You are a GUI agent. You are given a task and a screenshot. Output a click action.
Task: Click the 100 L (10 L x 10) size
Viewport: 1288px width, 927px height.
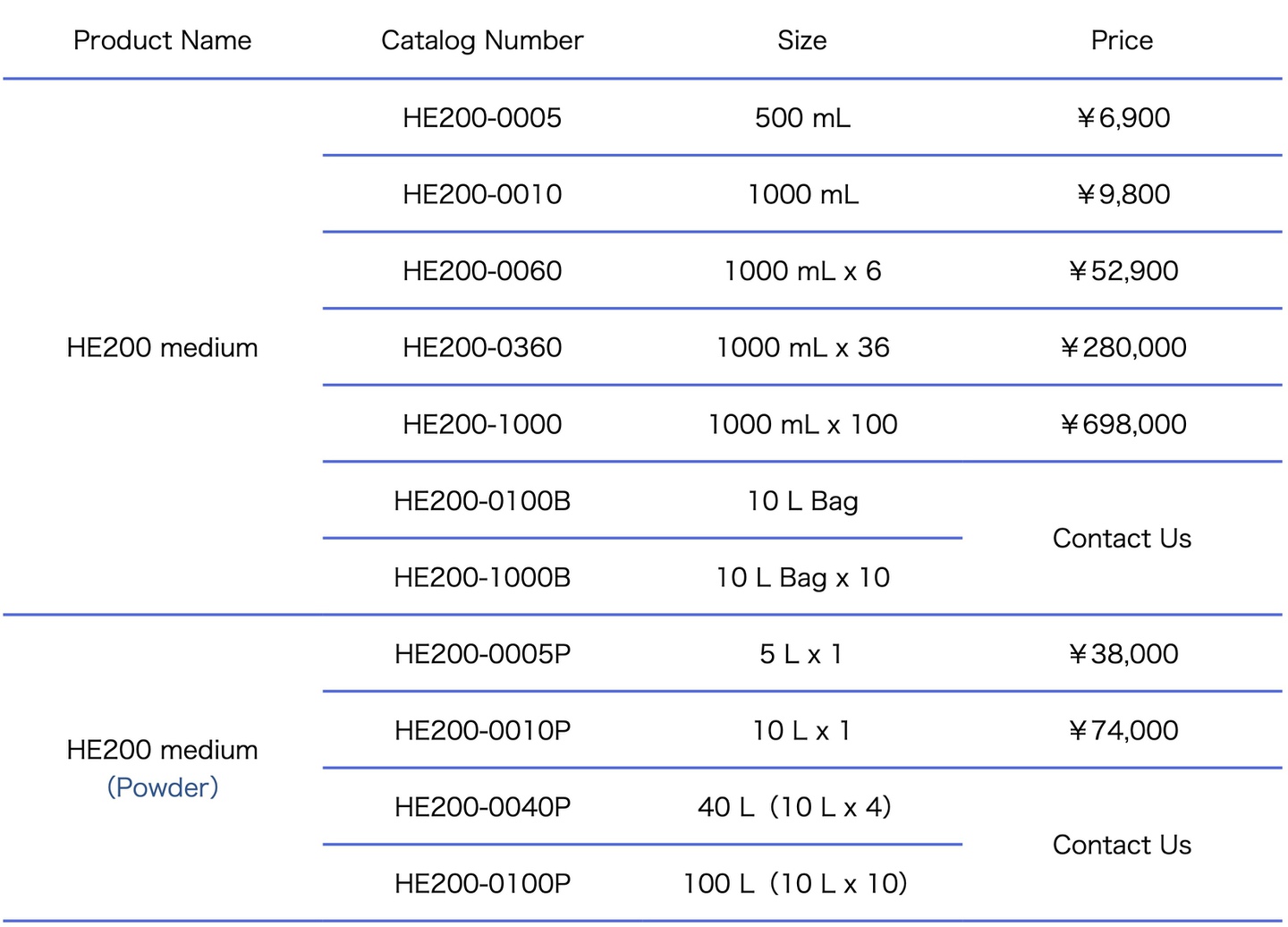(795, 883)
